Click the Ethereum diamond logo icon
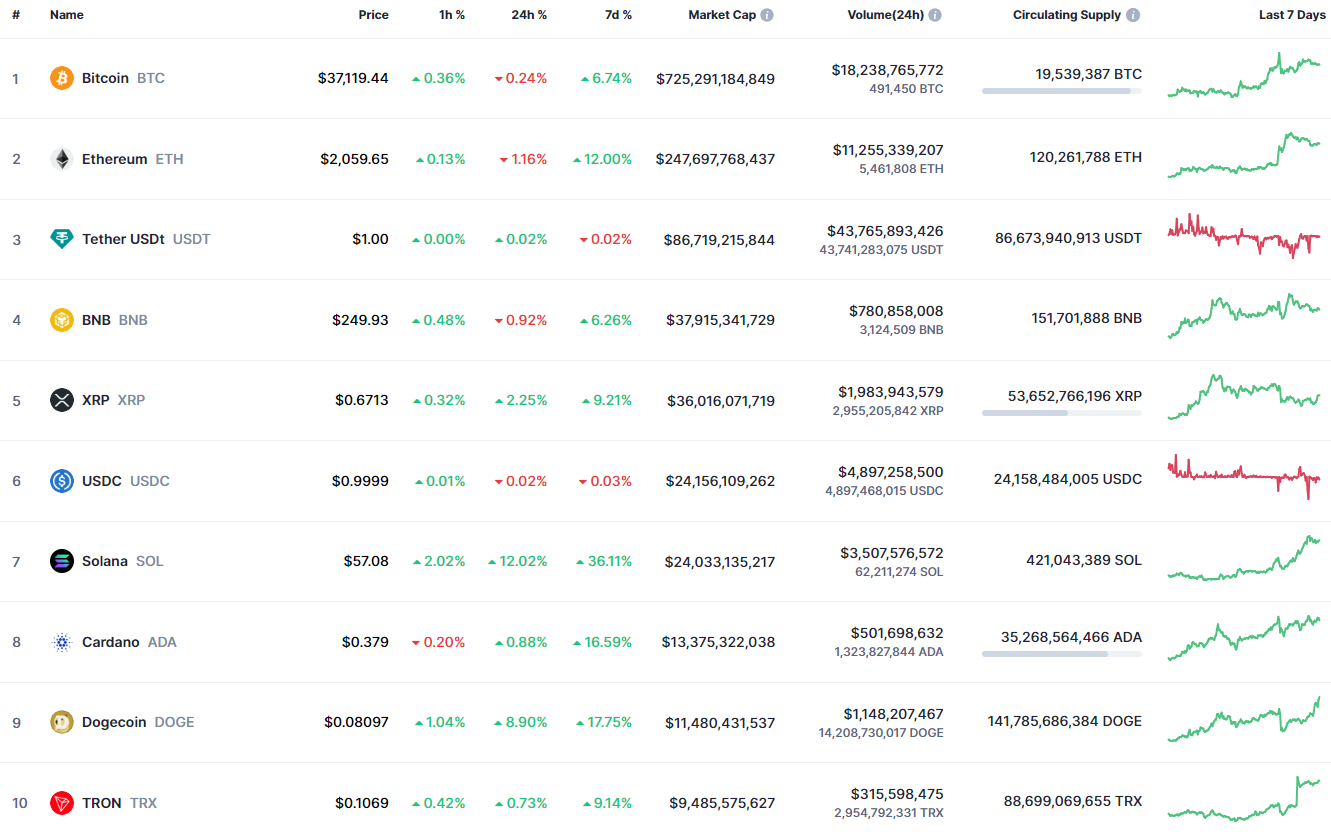Viewport: 1331px width, 834px height. click(62, 159)
